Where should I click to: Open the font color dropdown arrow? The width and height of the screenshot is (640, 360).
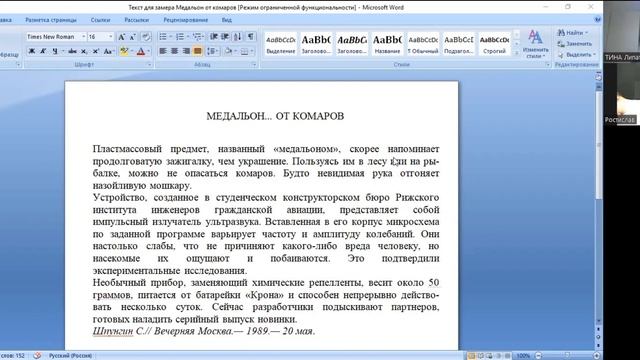tap(149, 51)
